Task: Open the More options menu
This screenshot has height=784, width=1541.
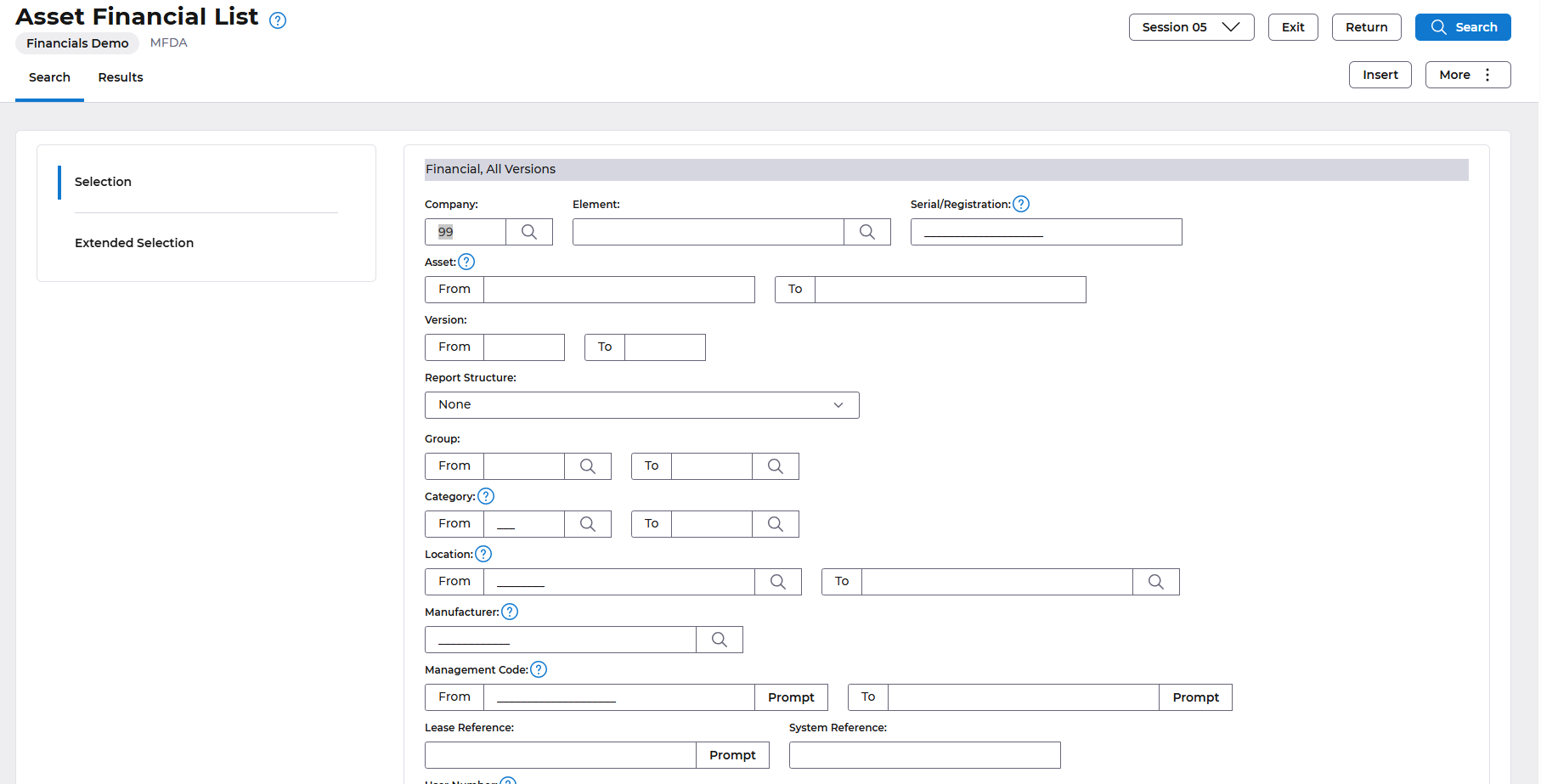Action: point(1467,75)
